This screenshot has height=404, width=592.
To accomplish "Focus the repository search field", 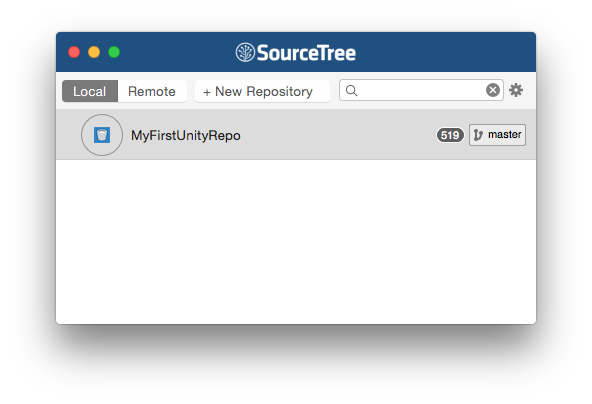I will tap(421, 90).
